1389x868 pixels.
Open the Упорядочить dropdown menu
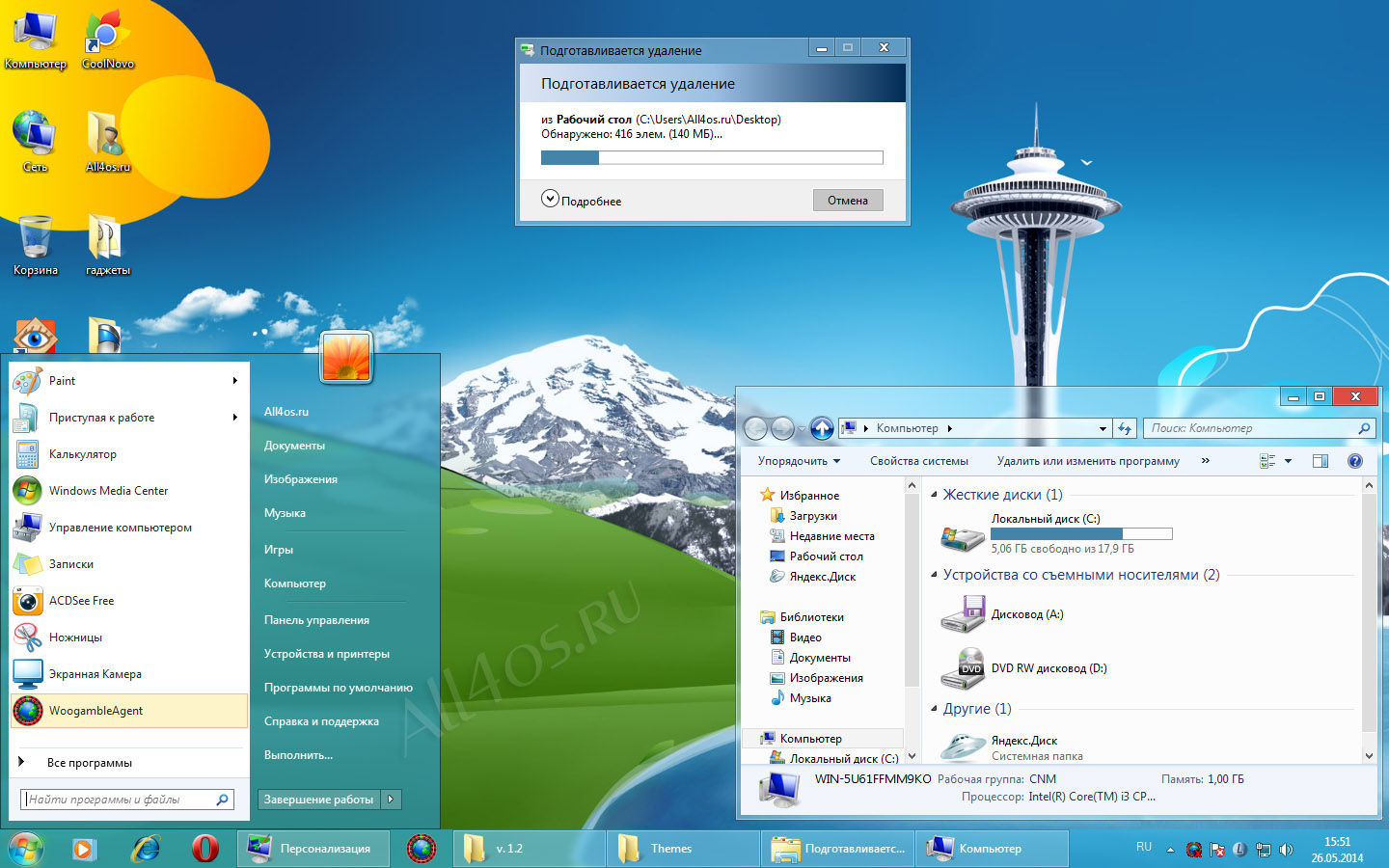(x=799, y=461)
